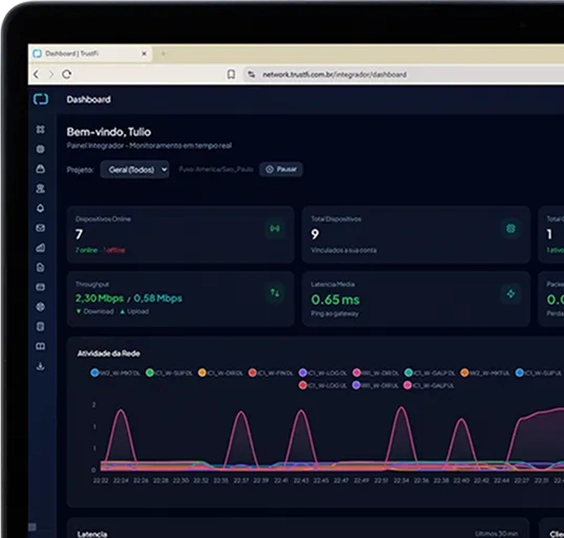Open the network sphere icon in sidebar
Image resolution: width=564 pixels, height=538 pixels.
point(41,307)
